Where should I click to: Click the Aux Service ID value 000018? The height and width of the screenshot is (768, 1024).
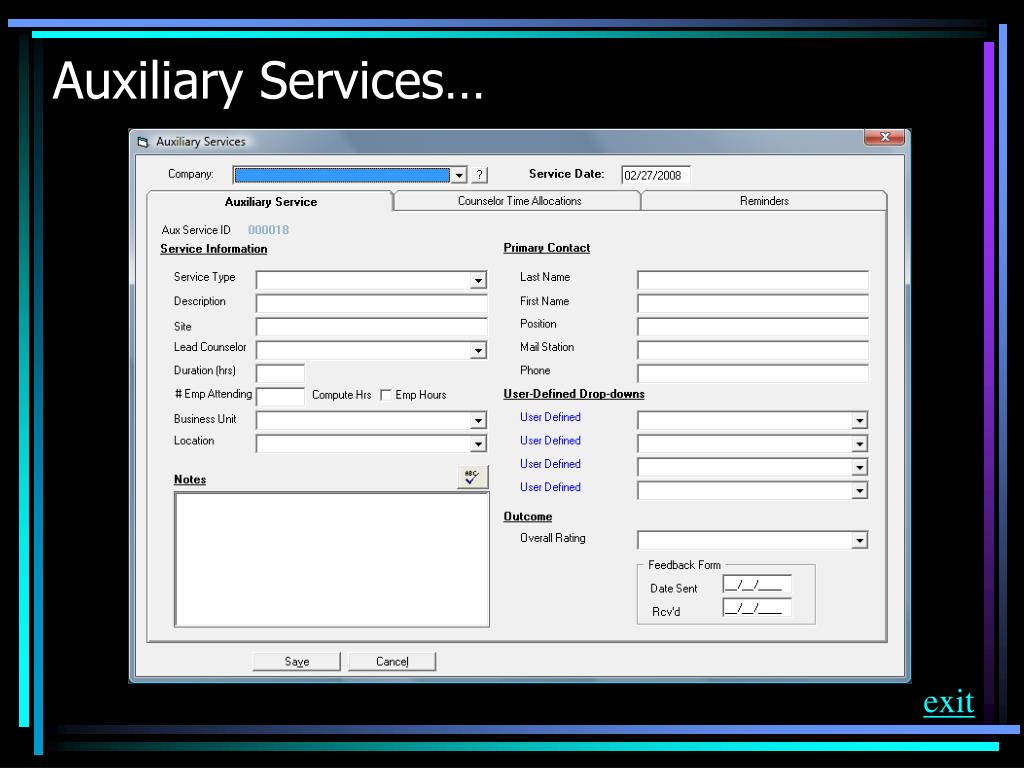coord(268,230)
